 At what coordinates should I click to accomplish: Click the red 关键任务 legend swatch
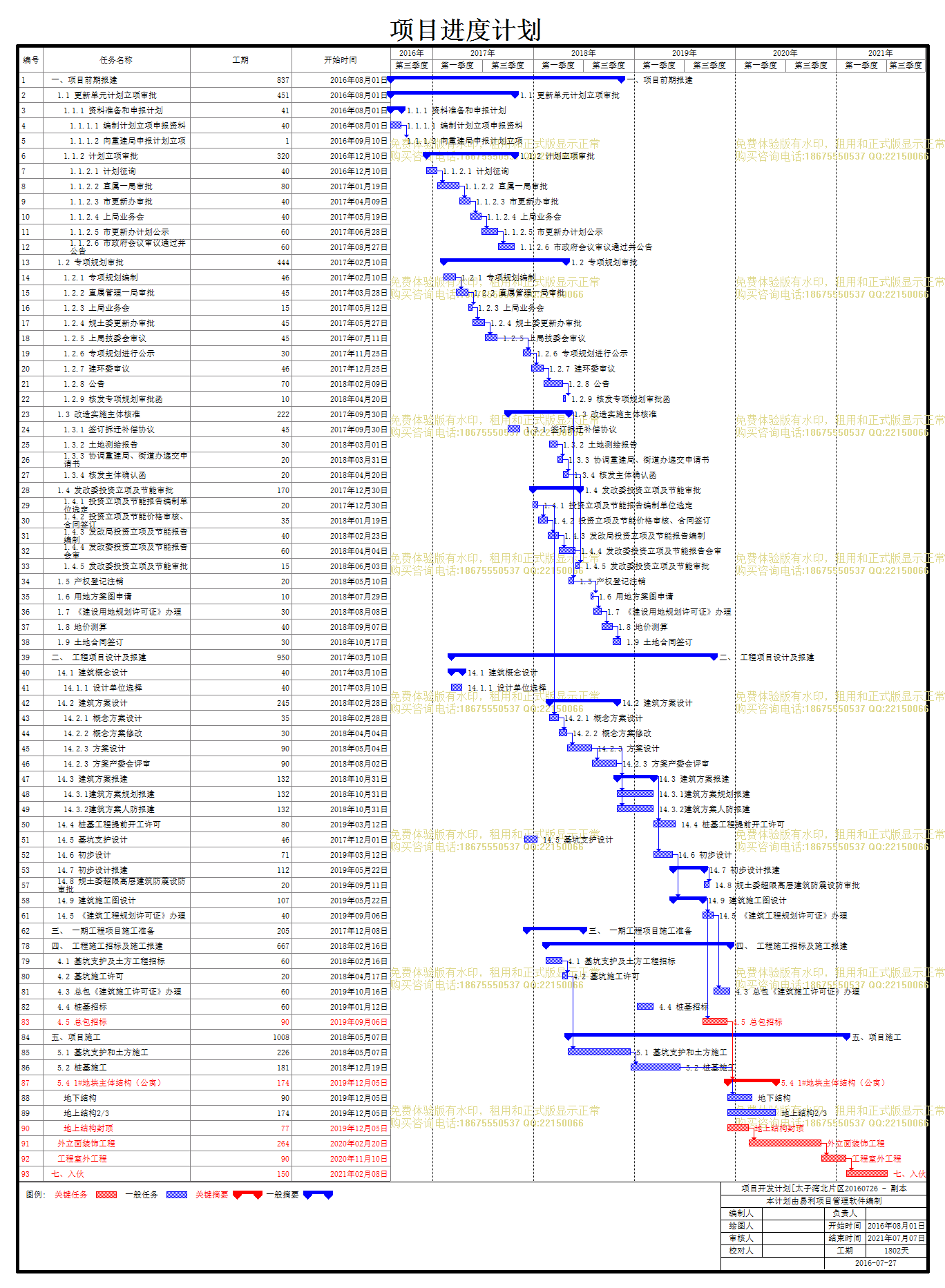[106, 1195]
